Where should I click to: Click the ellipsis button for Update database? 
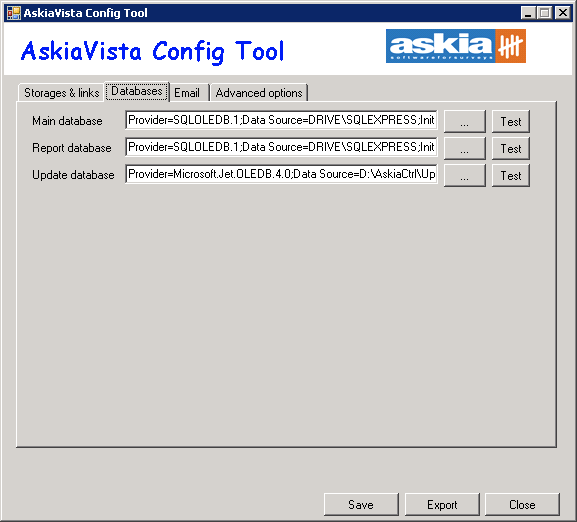click(x=465, y=175)
